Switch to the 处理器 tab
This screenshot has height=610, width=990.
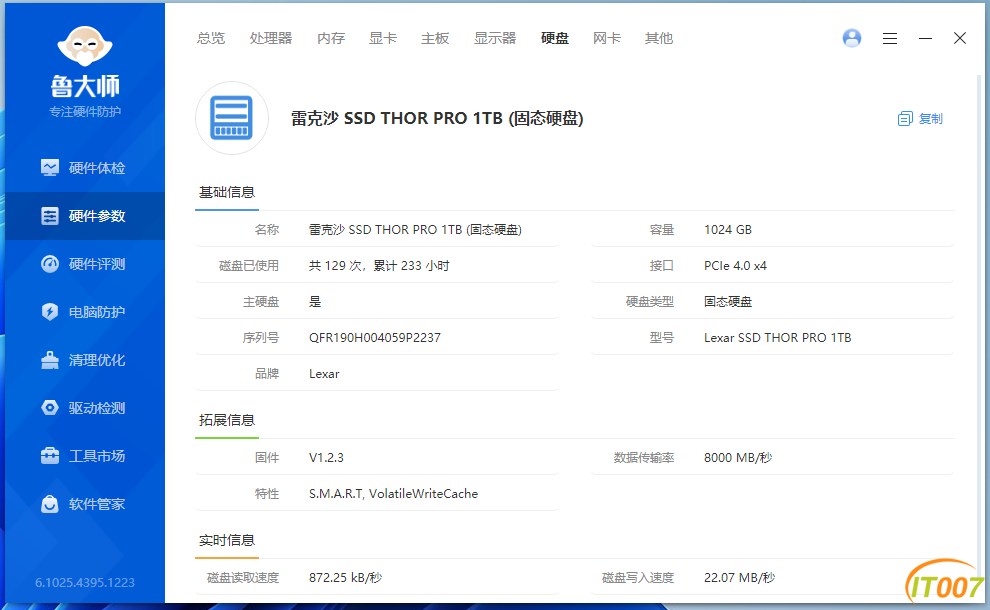[x=271, y=38]
